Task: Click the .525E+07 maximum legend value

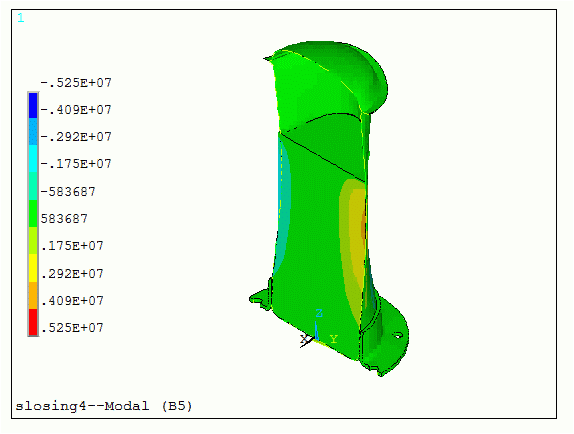Action: [72, 328]
